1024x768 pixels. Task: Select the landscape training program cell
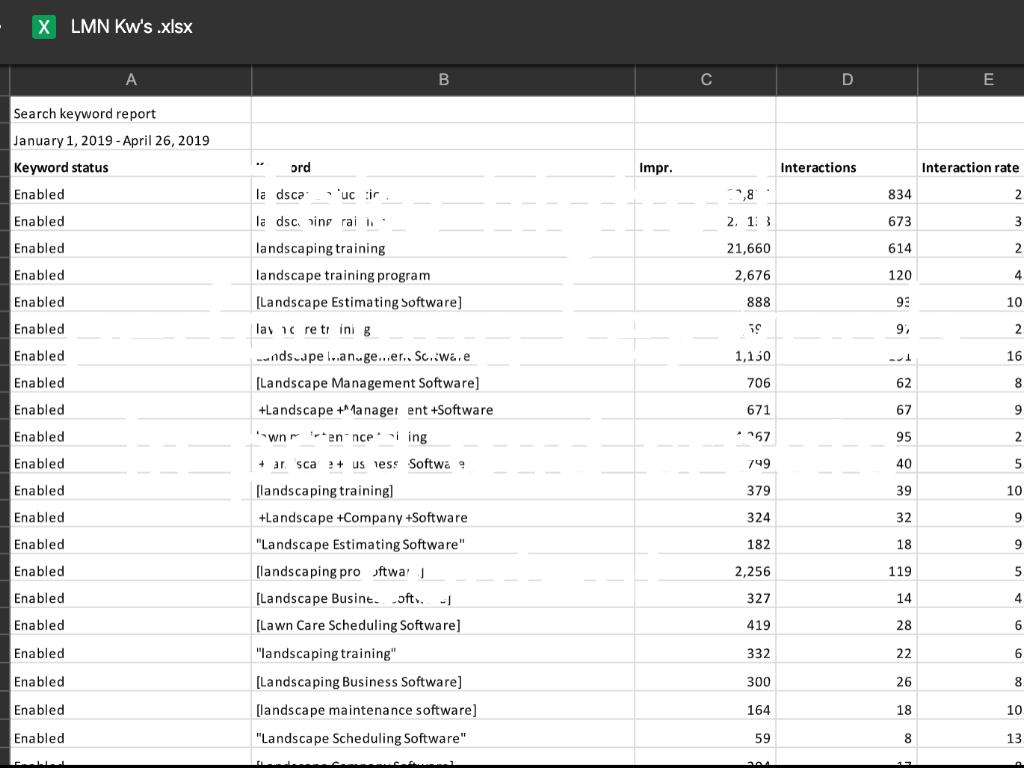(343, 275)
